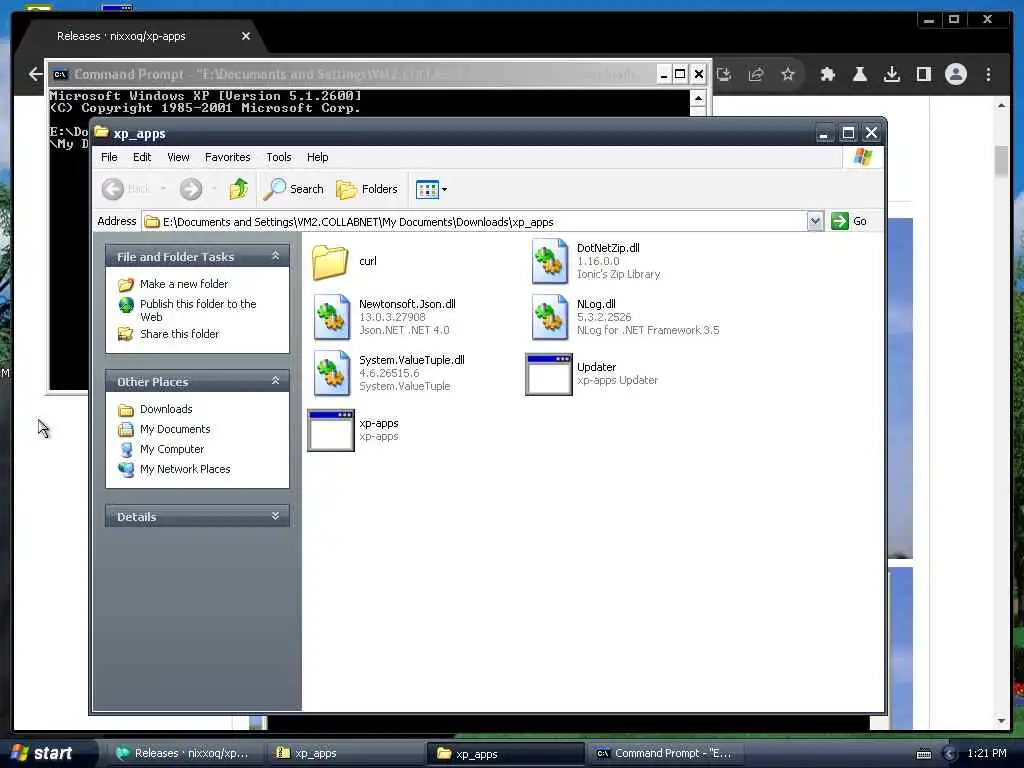1024x768 pixels.
Task: Click the Search toolbar button
Action: (294, 189)
